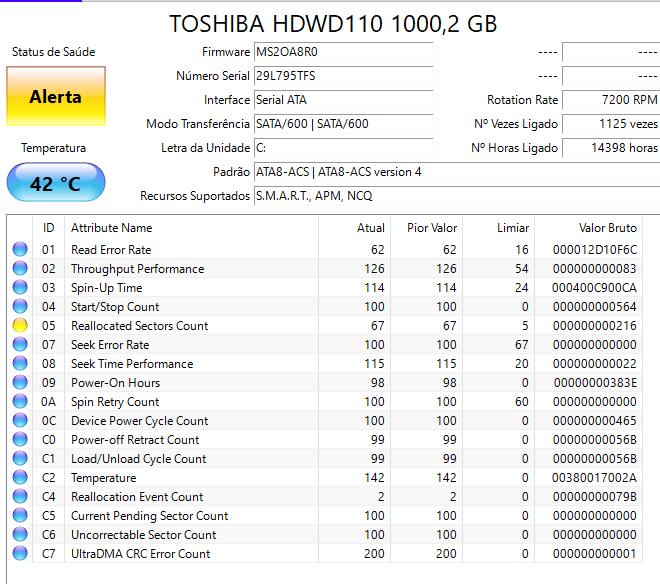
Task: Click the Nº Horas Ligado 14398 horas field
Action: pyautogui.click(x=611, y=148)
